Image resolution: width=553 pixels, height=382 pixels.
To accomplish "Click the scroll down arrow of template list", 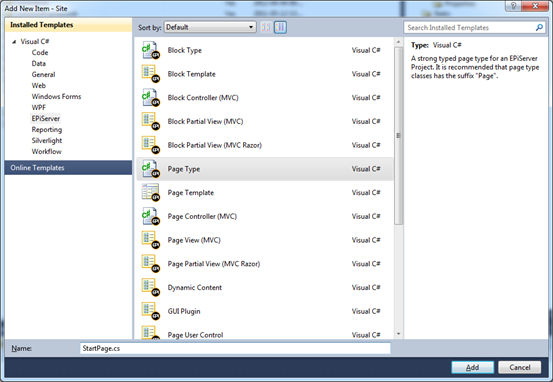I will 399,334.
